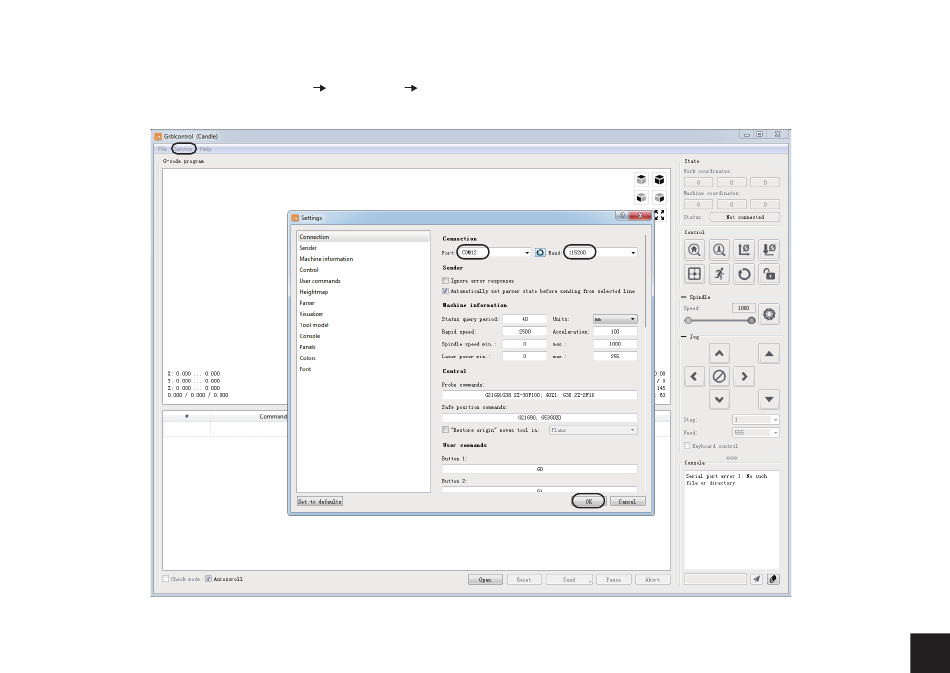Click the console clear eraser icon
950x673 pixels.
[x=772, y=579]
